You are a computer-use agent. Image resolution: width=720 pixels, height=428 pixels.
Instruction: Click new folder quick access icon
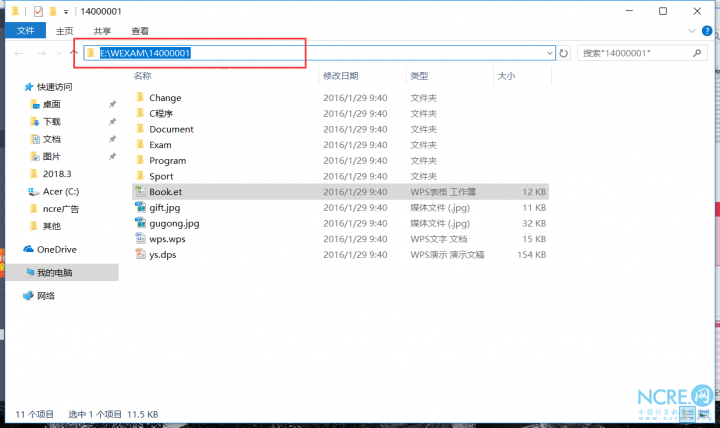click(53, 11)
